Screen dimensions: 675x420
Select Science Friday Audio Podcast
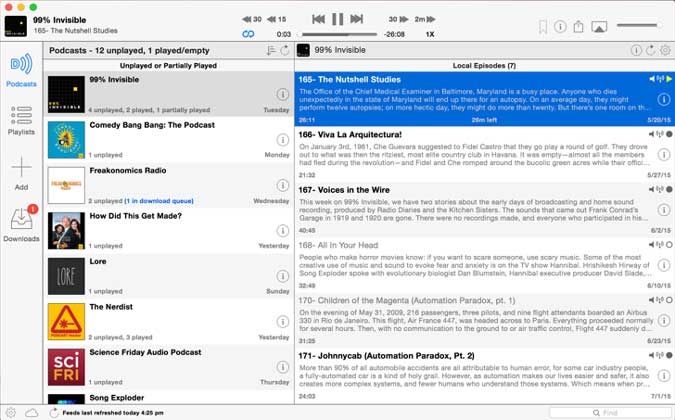(168, 367)
